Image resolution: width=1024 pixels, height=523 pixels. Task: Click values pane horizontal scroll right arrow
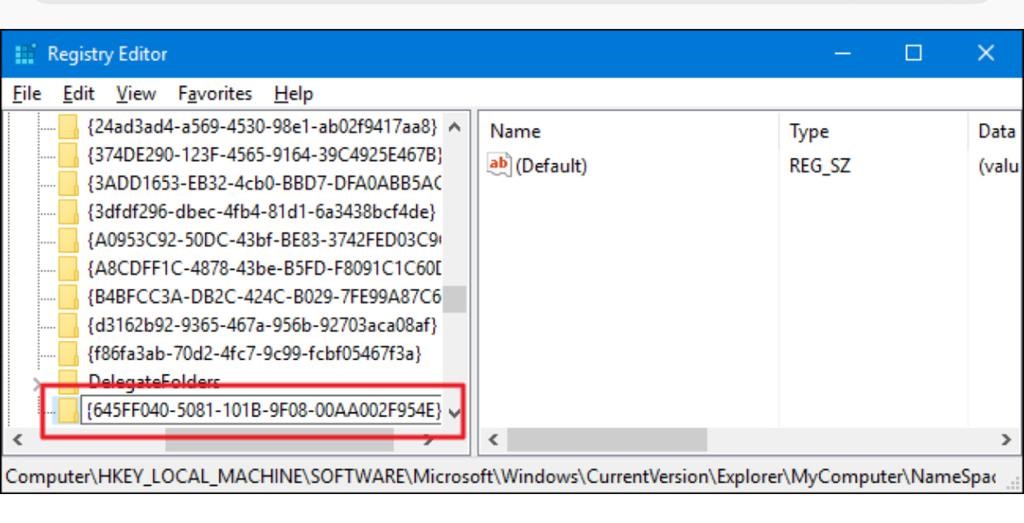pyautogui.click(x=1006, y=440)
